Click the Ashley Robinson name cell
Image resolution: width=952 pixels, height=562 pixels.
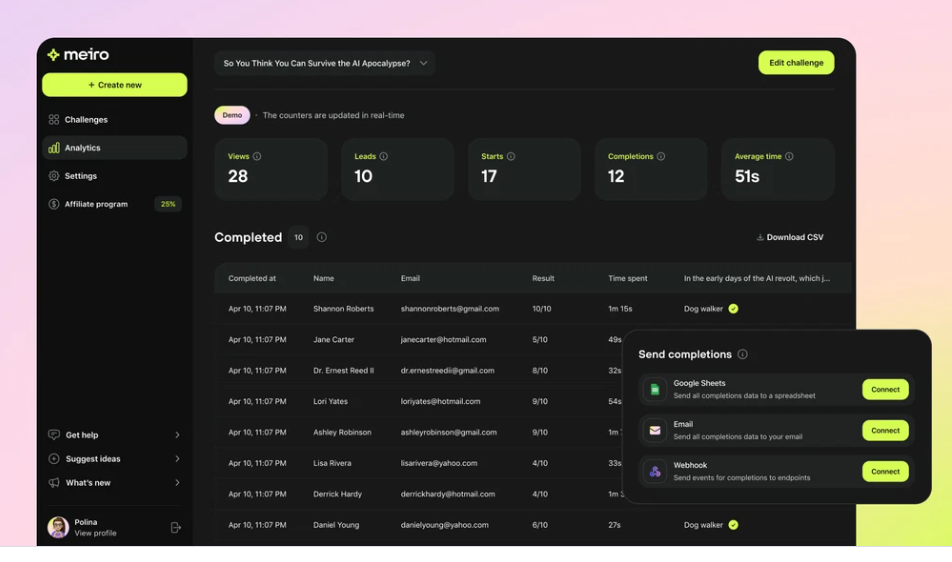coord(342,433)
